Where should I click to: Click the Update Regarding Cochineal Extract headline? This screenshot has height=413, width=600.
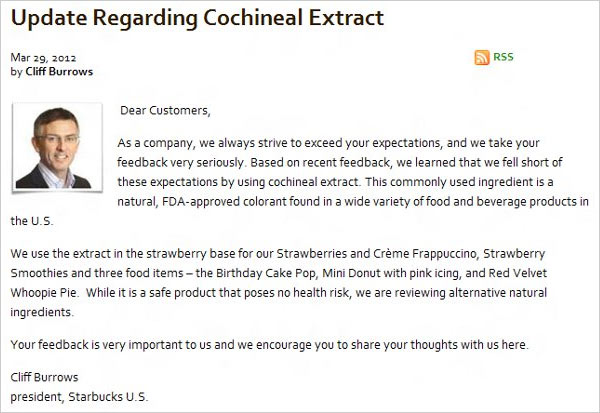[x=197, y=18]
